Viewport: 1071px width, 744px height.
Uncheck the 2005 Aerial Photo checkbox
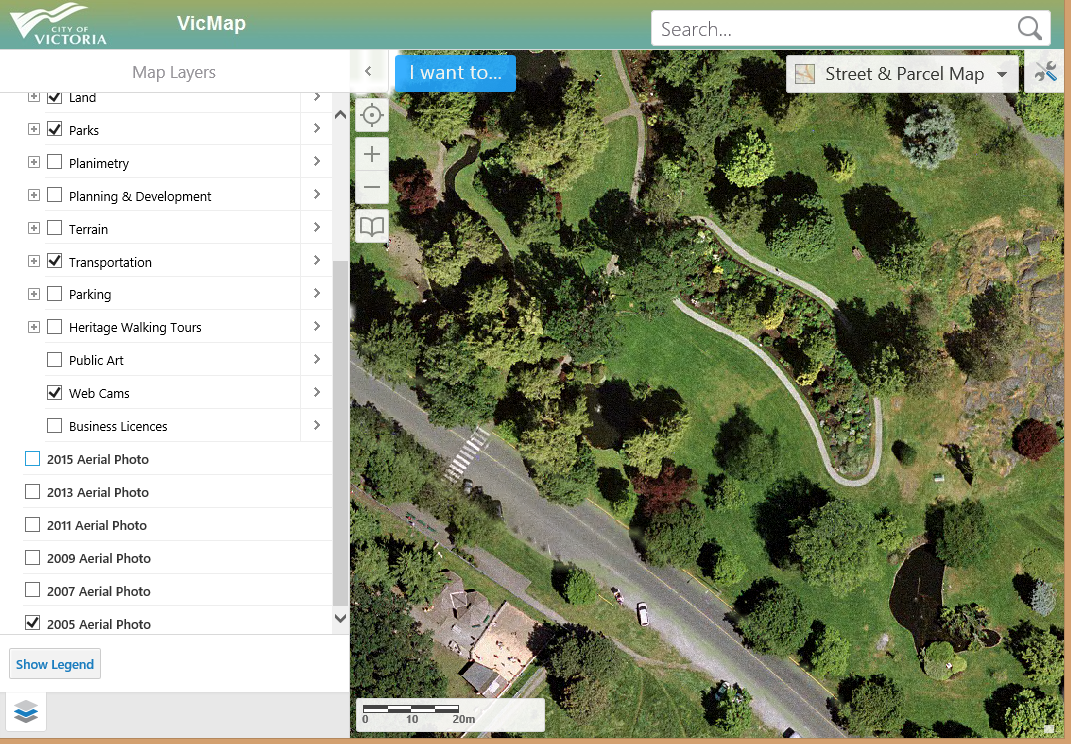32,622
